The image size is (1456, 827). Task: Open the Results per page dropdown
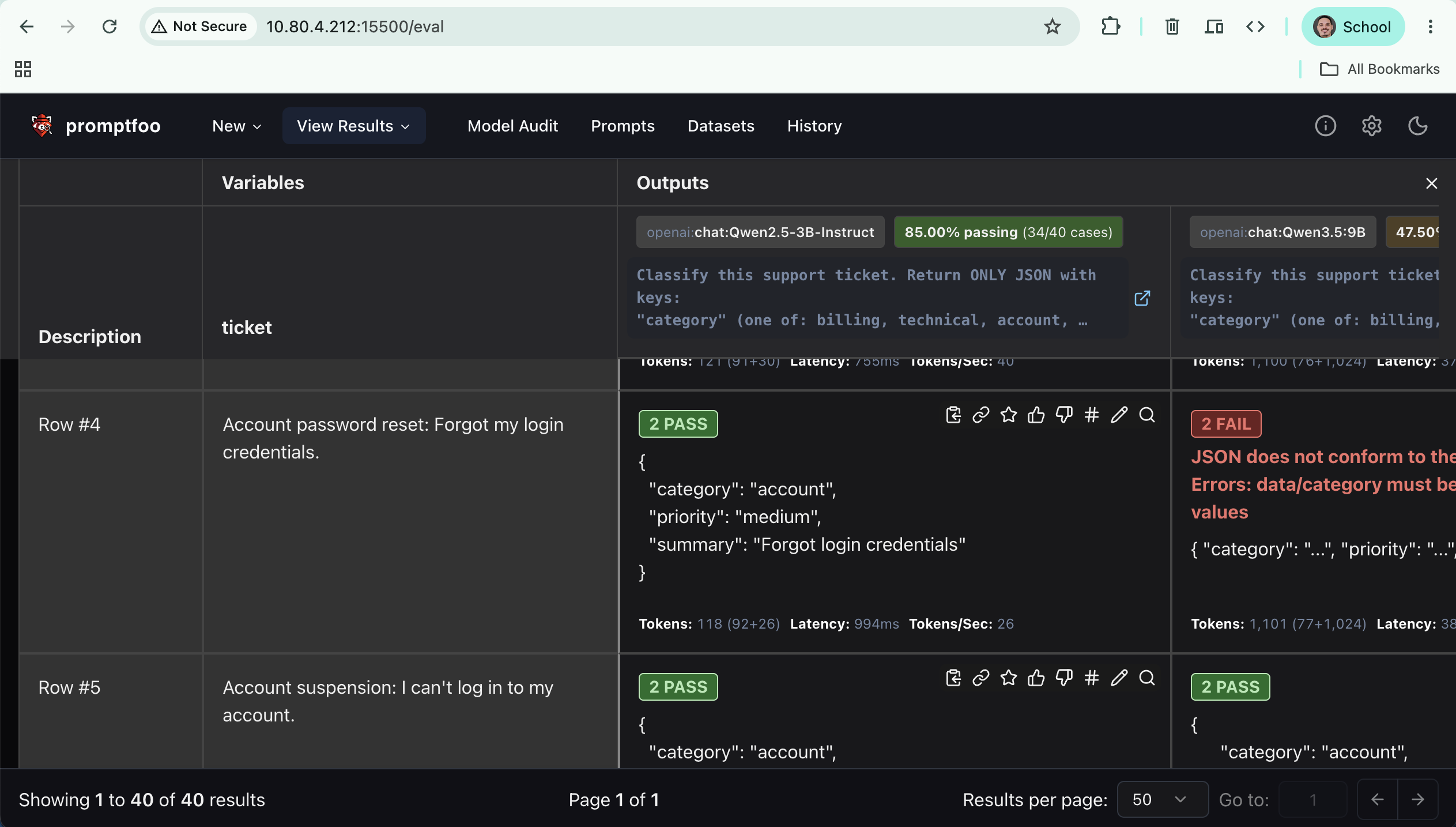pyautogui.click(x=1163, y=799)
